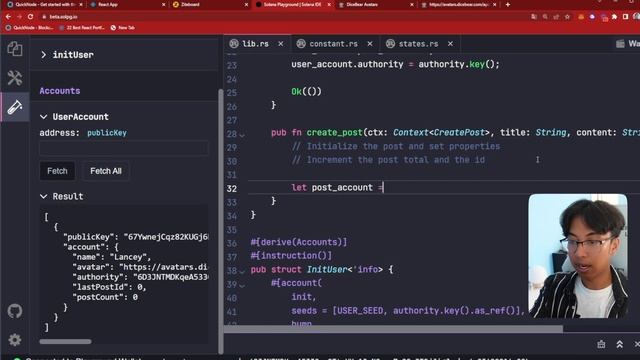Click the speaker's webcam video thumbnail
This screenshot has height=360, width=640.
point(578,256)
